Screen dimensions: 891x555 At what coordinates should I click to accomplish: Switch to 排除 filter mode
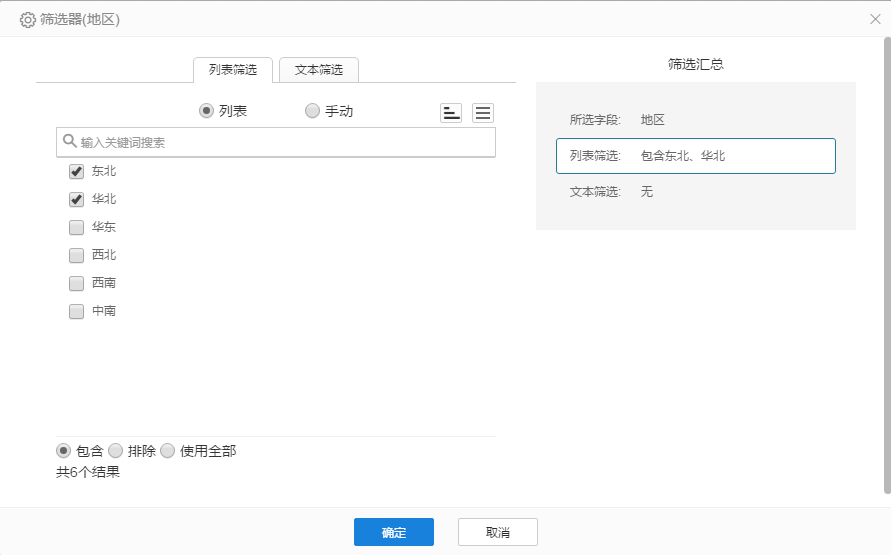[x=115, y=451]
